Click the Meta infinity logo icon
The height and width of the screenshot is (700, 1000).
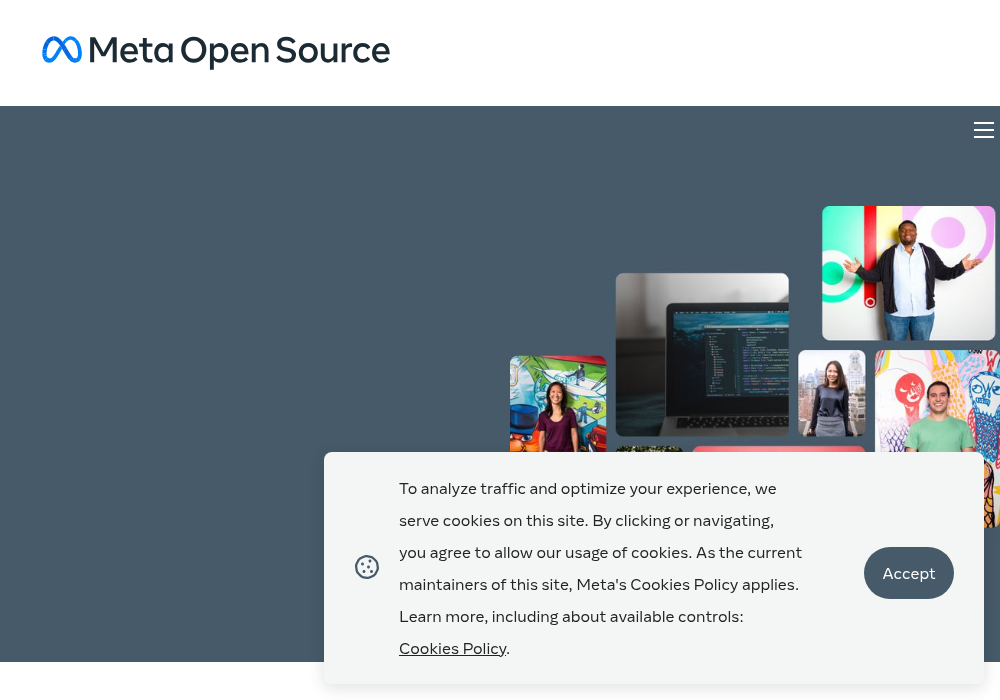pyautogui.click(x=62, y=50)
